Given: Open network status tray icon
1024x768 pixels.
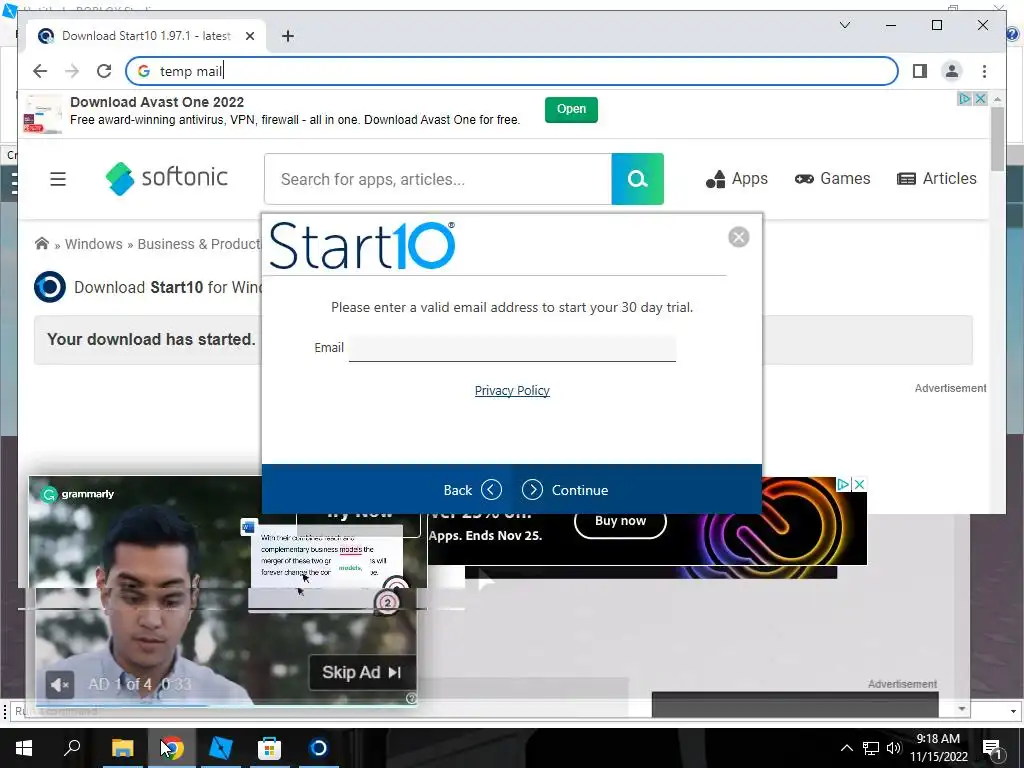Looking at the screenshot, I should [871, 748].
